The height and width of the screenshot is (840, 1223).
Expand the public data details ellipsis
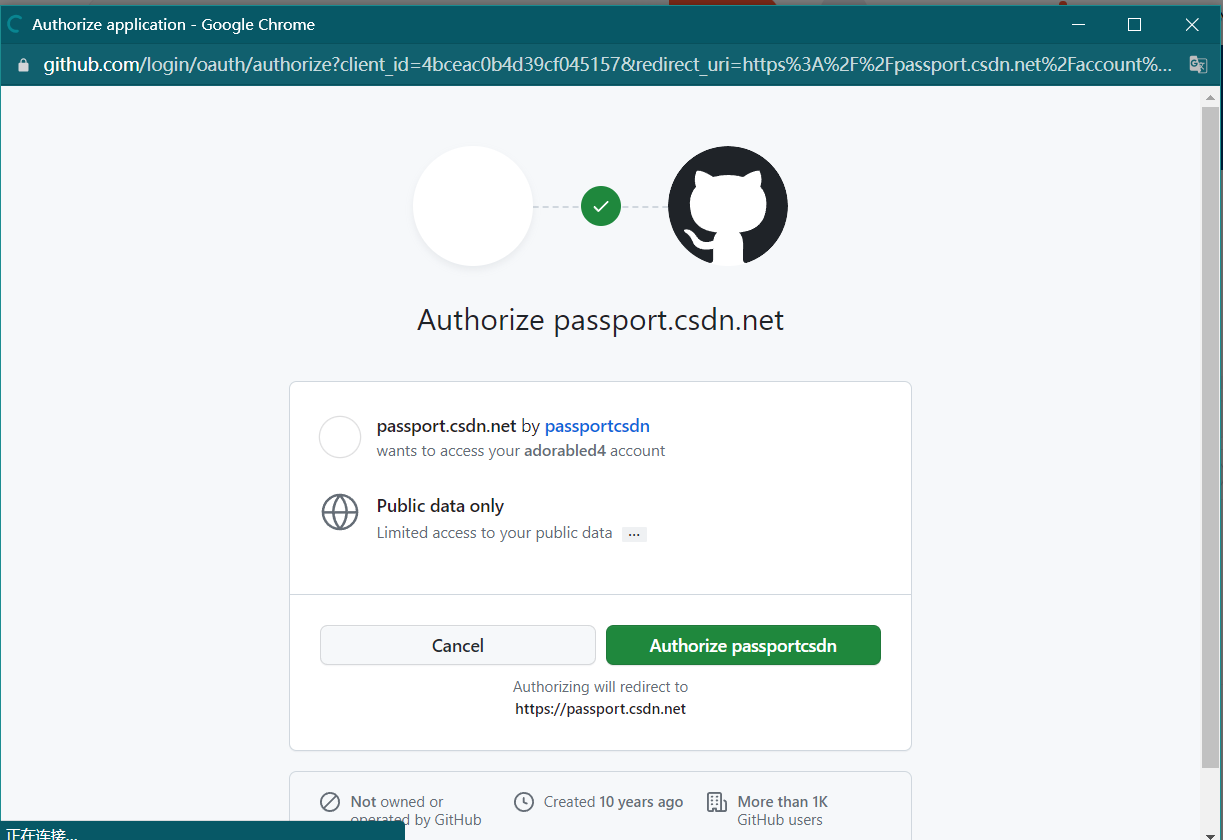pos(634,534)
